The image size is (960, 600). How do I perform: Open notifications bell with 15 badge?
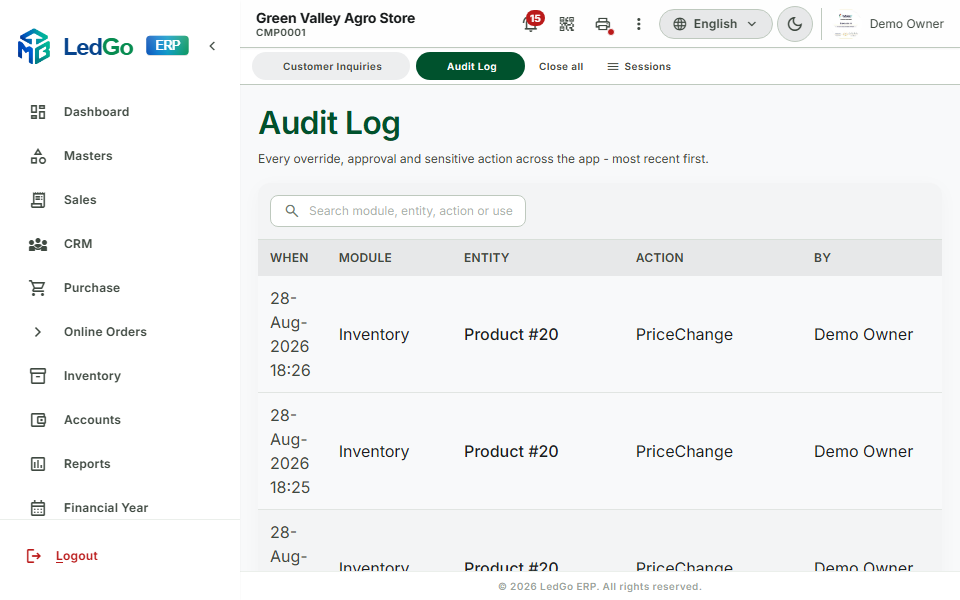(x=532, y=23)
